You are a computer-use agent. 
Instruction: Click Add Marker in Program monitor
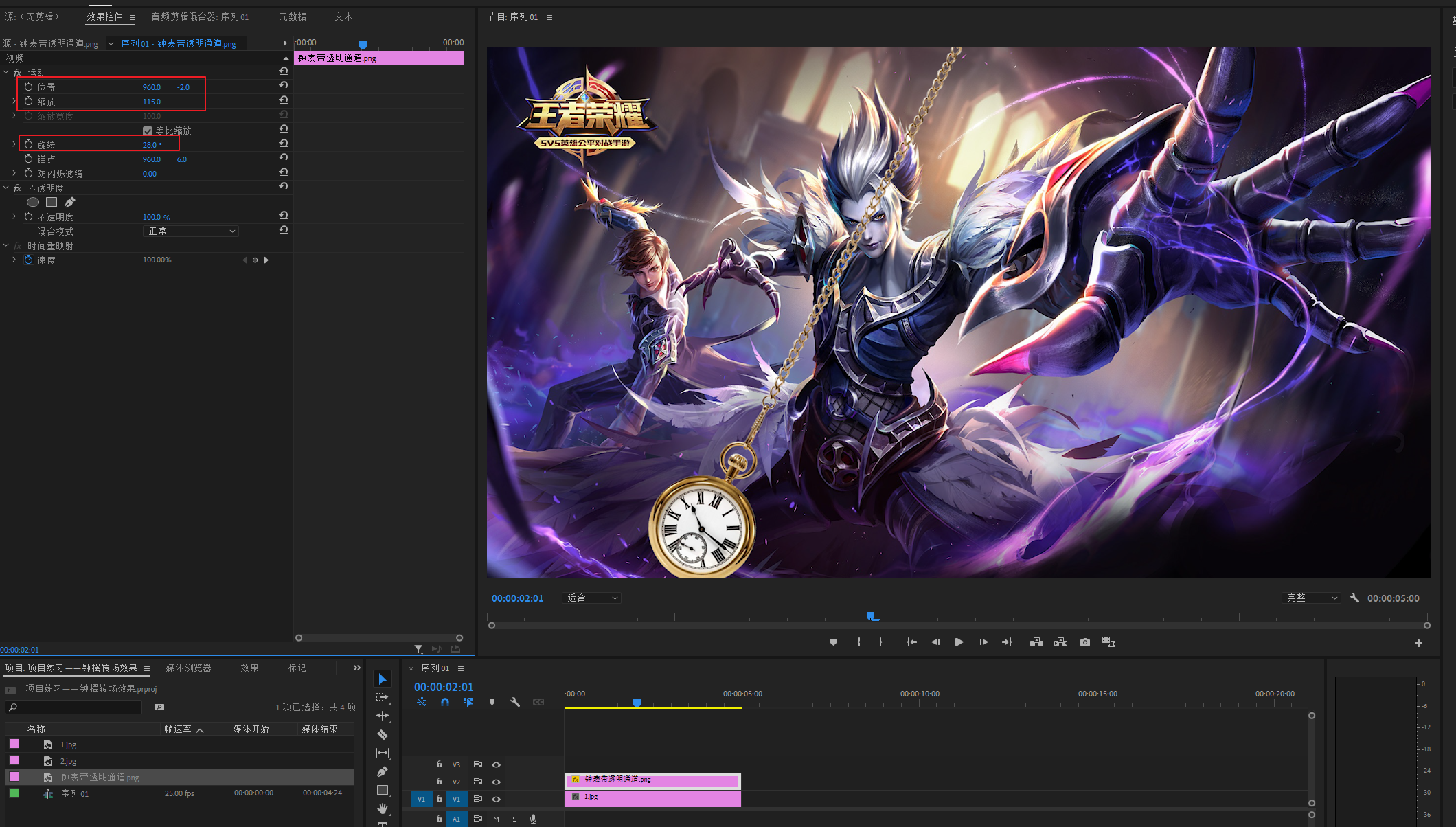click(833, 642)
